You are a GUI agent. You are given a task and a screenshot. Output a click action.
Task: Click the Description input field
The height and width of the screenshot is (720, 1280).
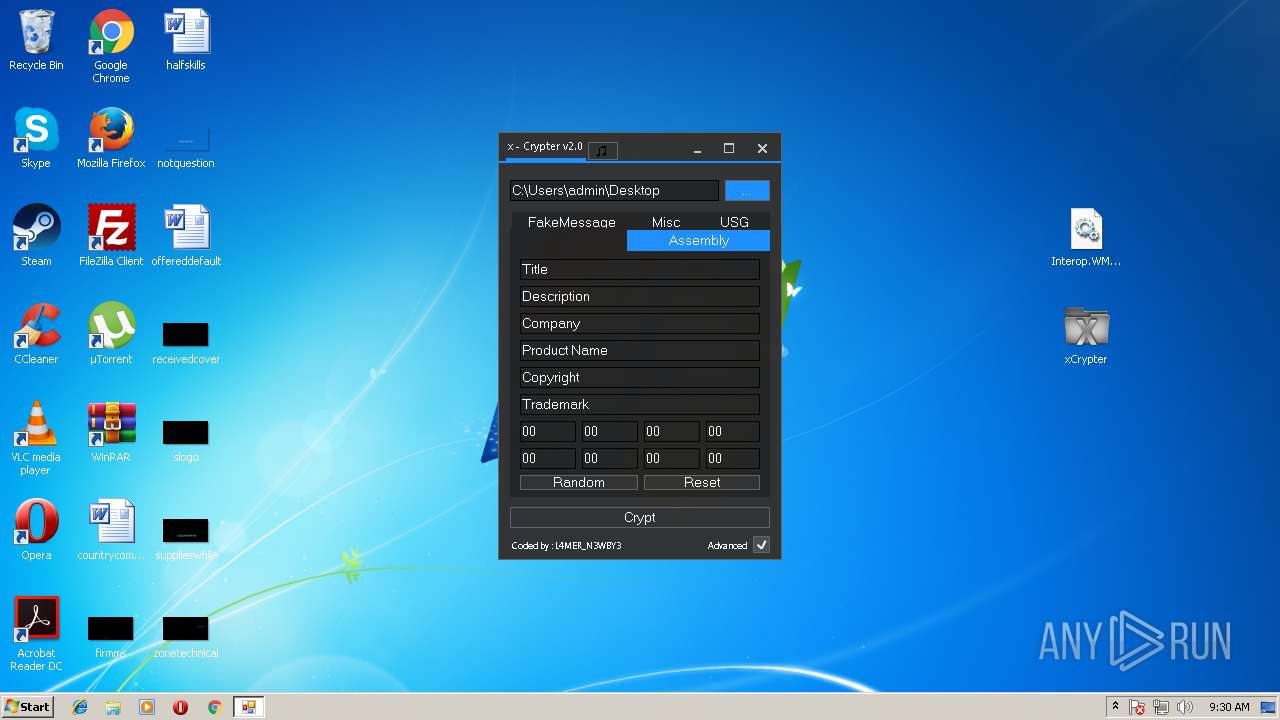pyautogui.click(x=640, y=296)
